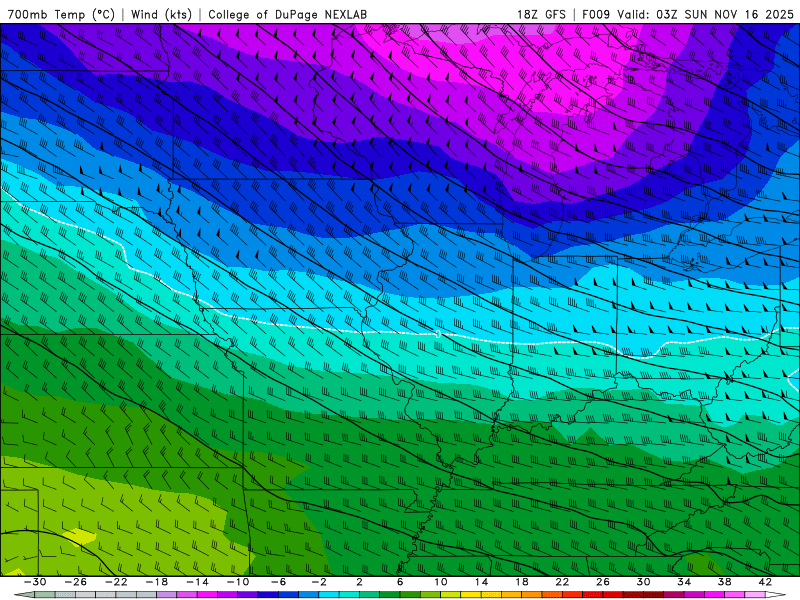Screen dimensions: 800x600
Task: Click the '6' legend value
Action: 400,582
